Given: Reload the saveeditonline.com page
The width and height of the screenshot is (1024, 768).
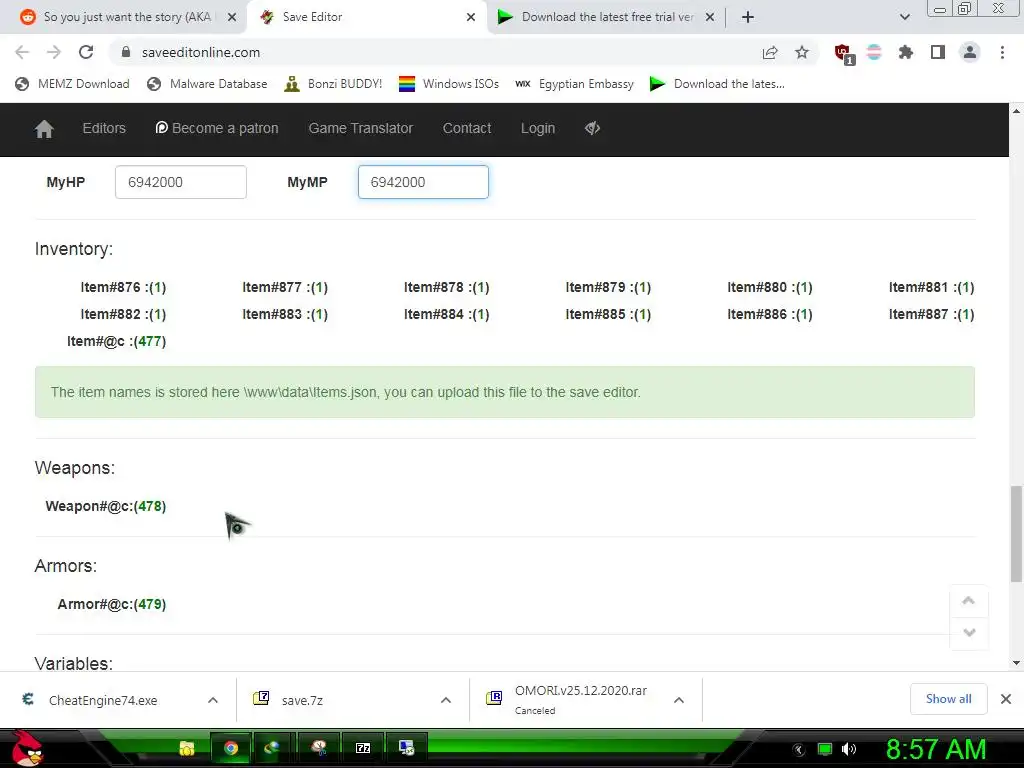Looking at the screenshot, I should pos(86,52).
